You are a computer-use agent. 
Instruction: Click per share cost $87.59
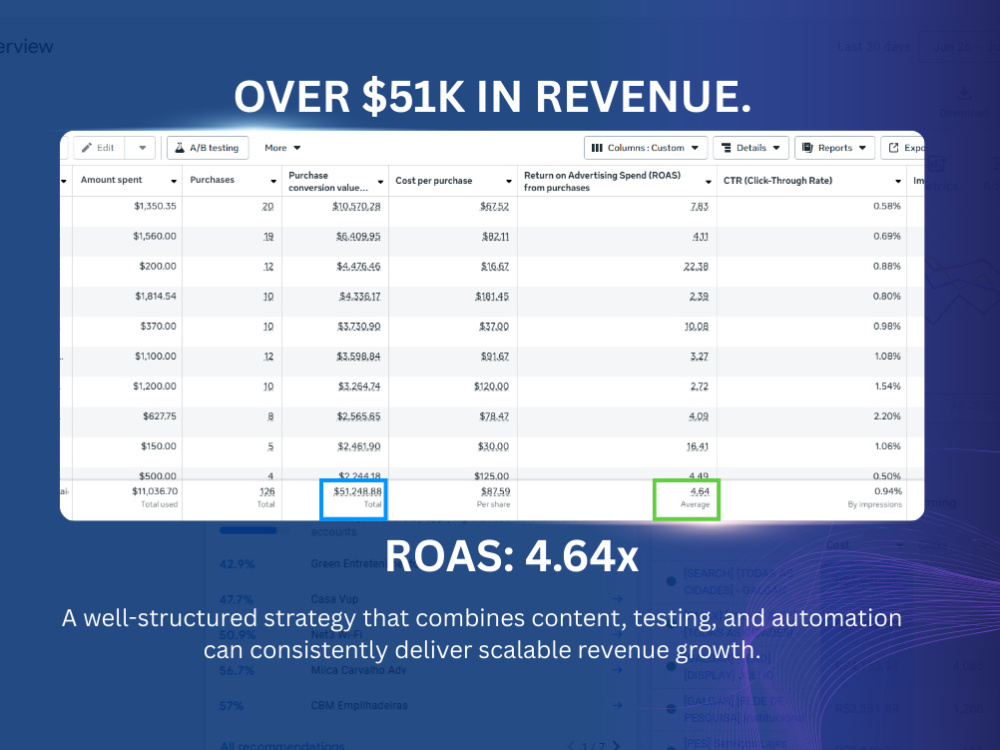coord(496,491)
